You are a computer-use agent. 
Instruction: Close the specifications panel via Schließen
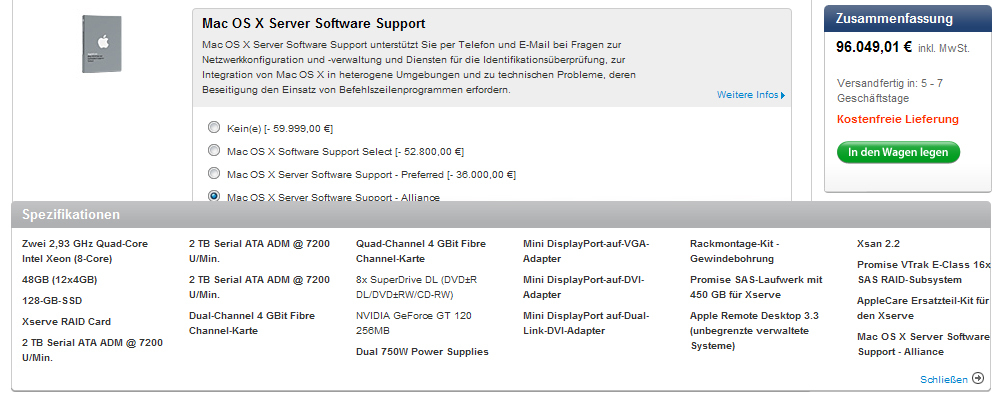coord(944,380)
